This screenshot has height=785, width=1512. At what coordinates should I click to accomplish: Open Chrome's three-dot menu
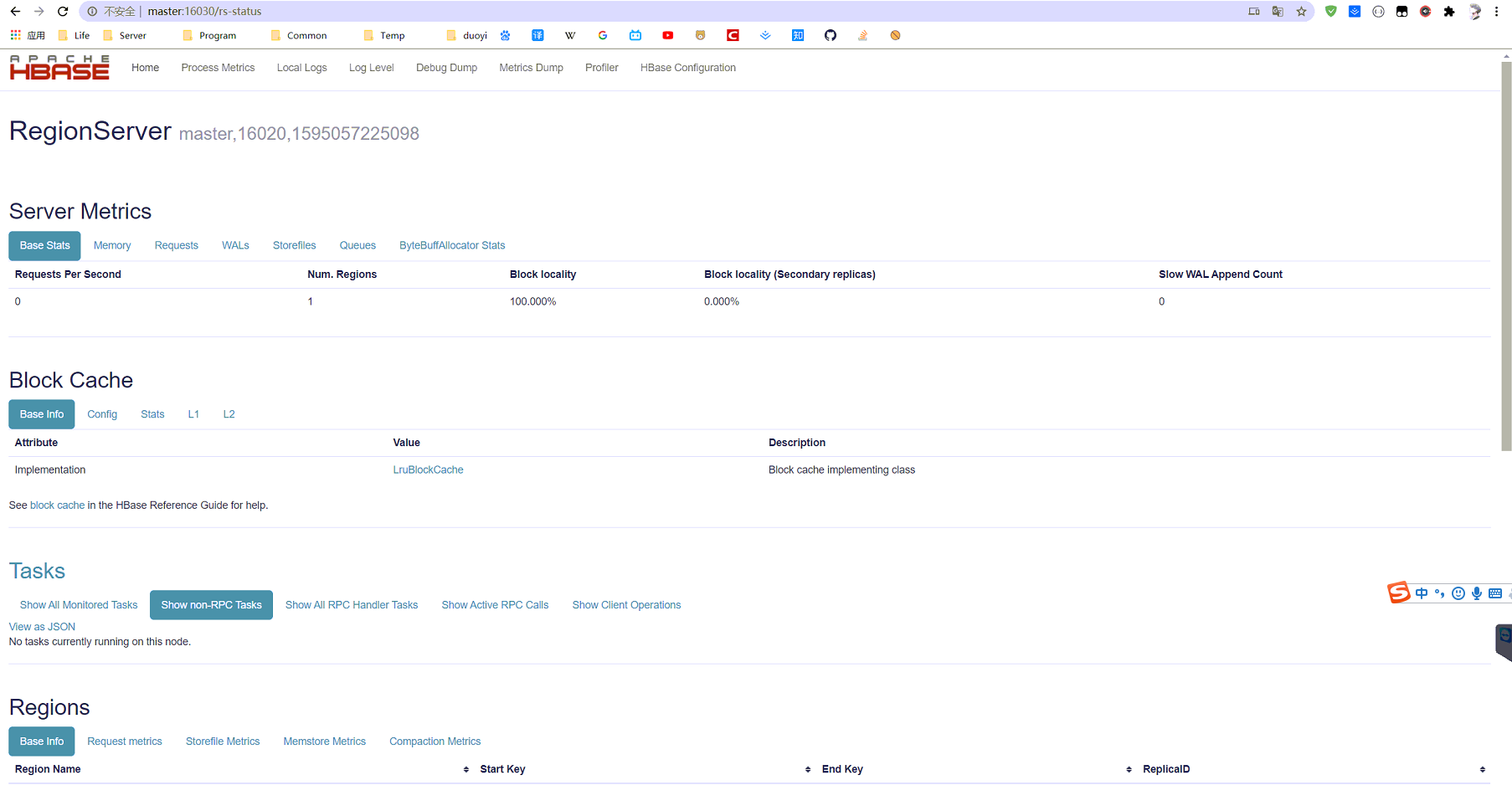[1496, 12]
